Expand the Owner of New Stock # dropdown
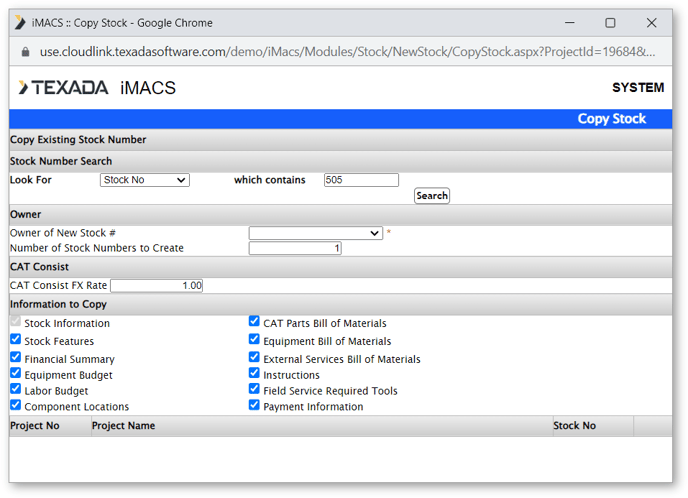 (315, 233)
